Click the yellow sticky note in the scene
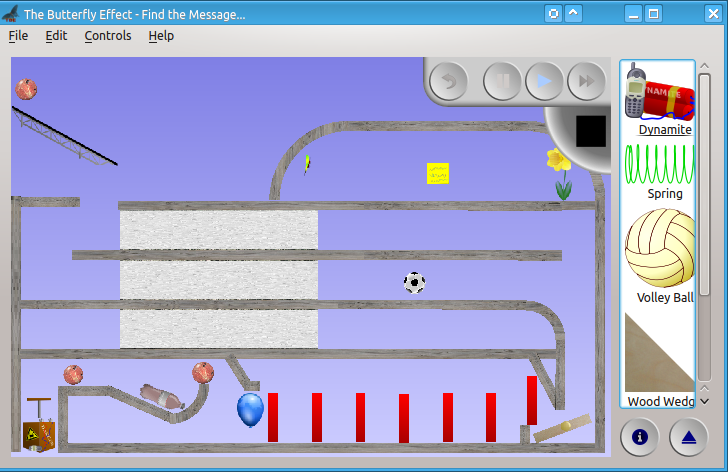 438,173
